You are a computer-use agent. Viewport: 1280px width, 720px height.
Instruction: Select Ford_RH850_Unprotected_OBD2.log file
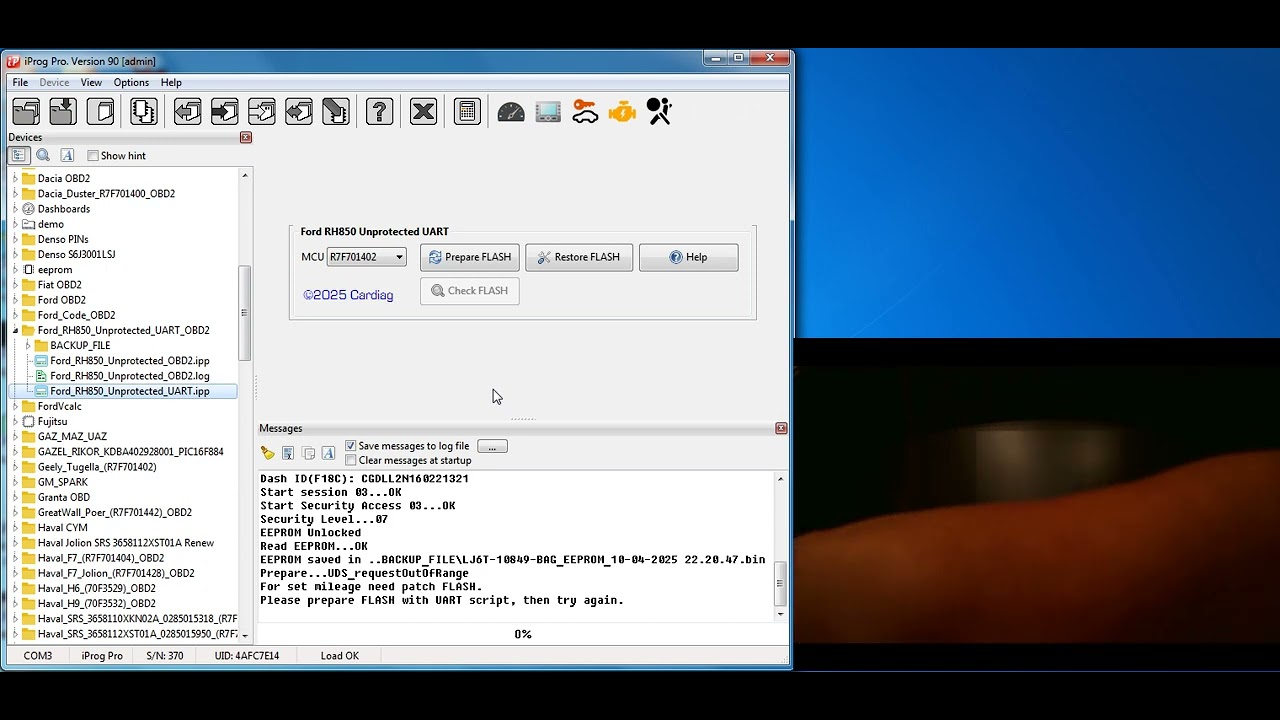pos(129,376)
